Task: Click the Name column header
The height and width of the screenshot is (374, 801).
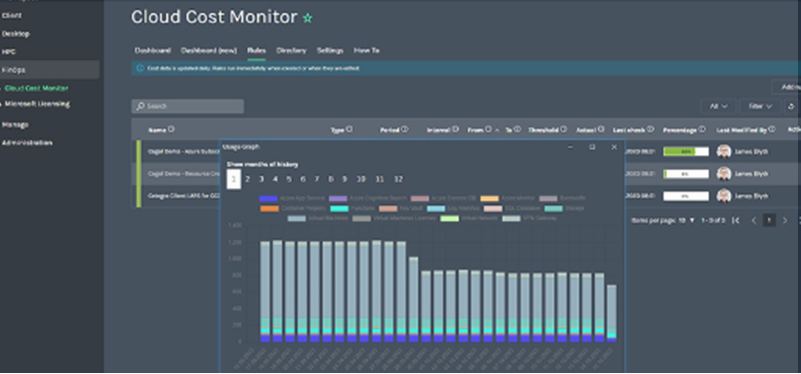Action: click(157, 130)
